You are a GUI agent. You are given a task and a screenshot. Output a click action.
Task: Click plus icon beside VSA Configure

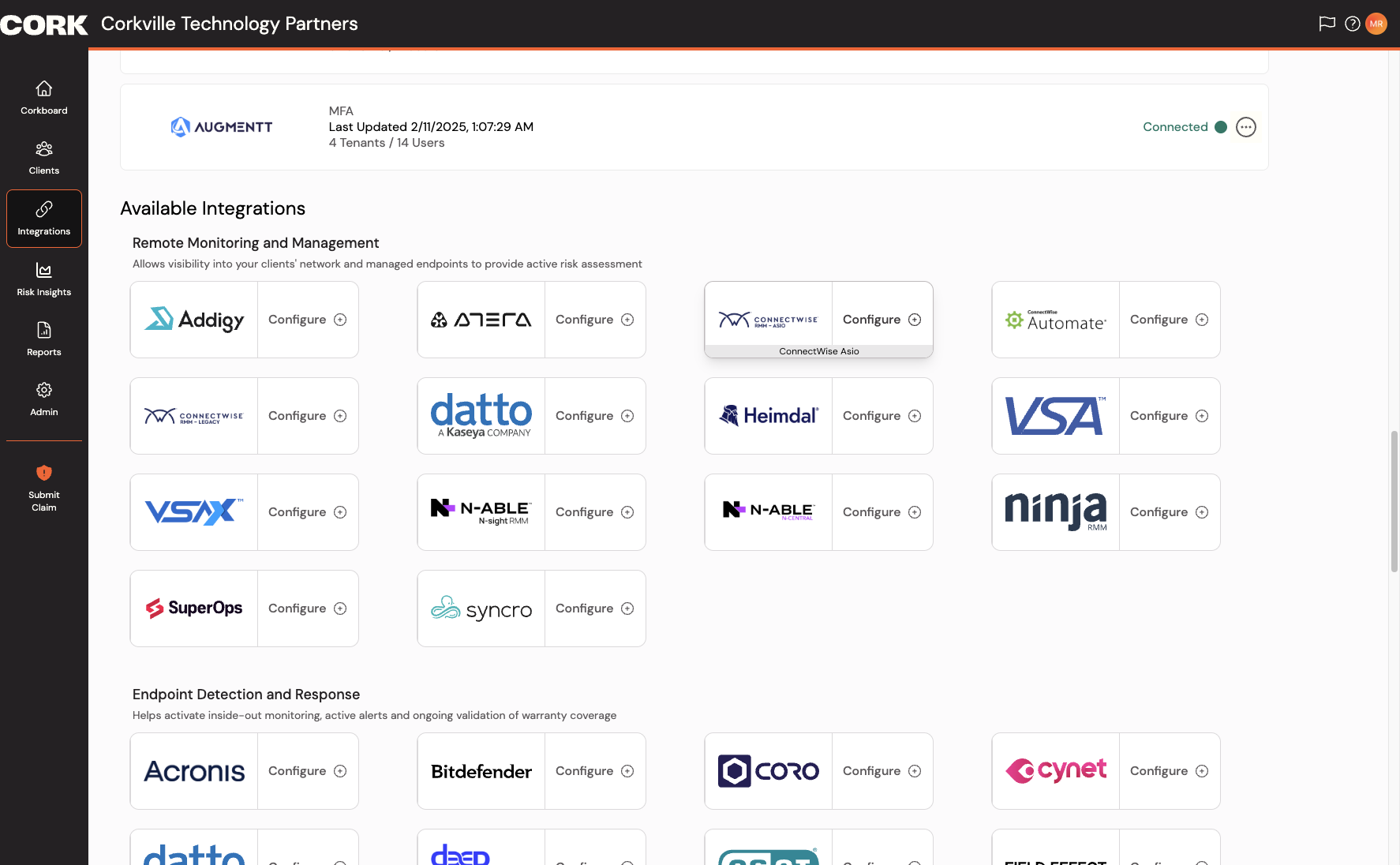click(x=1202, y=416)
